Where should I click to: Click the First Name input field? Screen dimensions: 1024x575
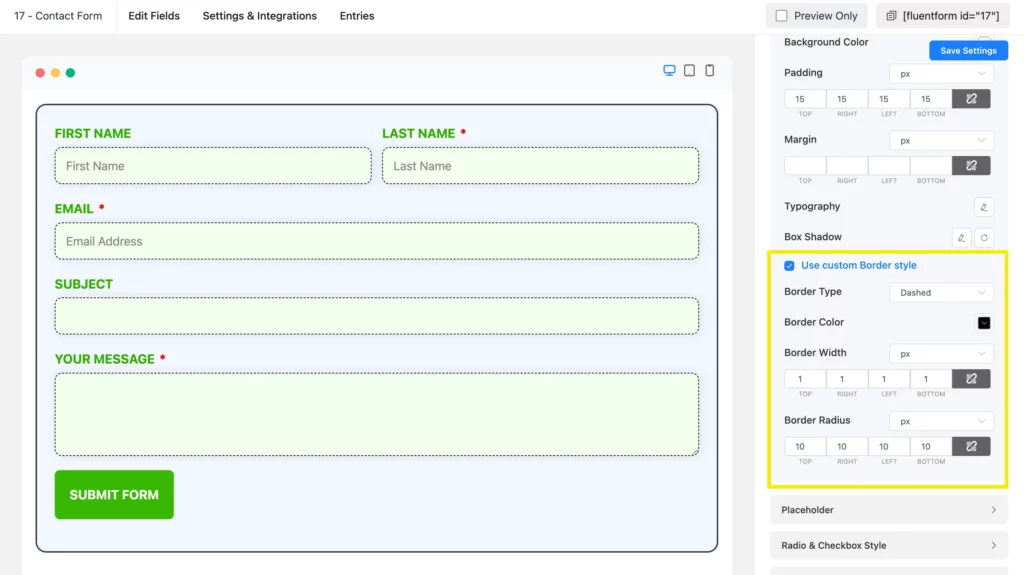pos(213,166)
